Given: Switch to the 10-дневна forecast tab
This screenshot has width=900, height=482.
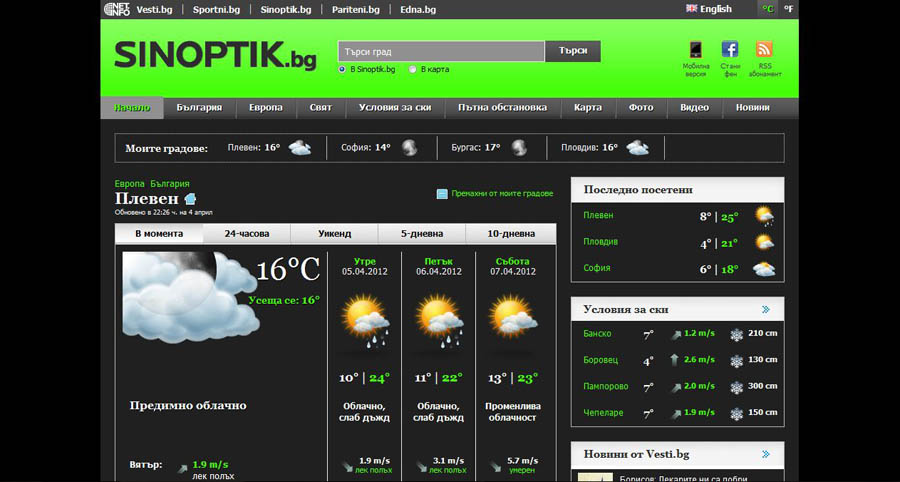Looking at the screenshot, I should (511, 234).
